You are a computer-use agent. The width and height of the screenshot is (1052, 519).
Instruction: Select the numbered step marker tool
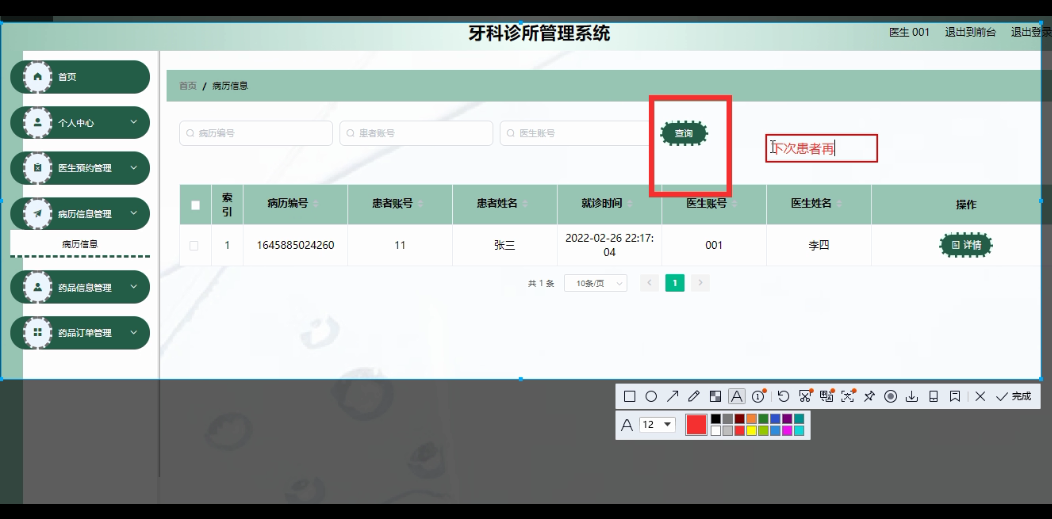[x=758, y=396]
